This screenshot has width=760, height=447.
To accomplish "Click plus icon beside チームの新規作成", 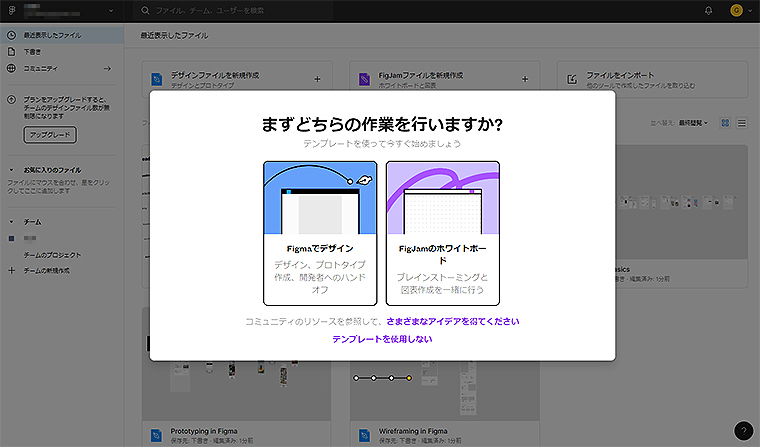I will tap(11, 271).
